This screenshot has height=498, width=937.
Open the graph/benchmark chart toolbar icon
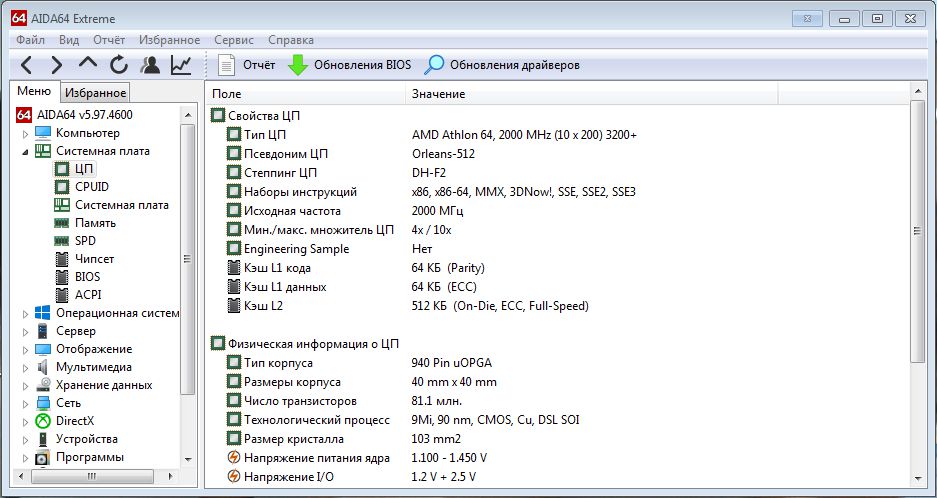coord(181,65)
